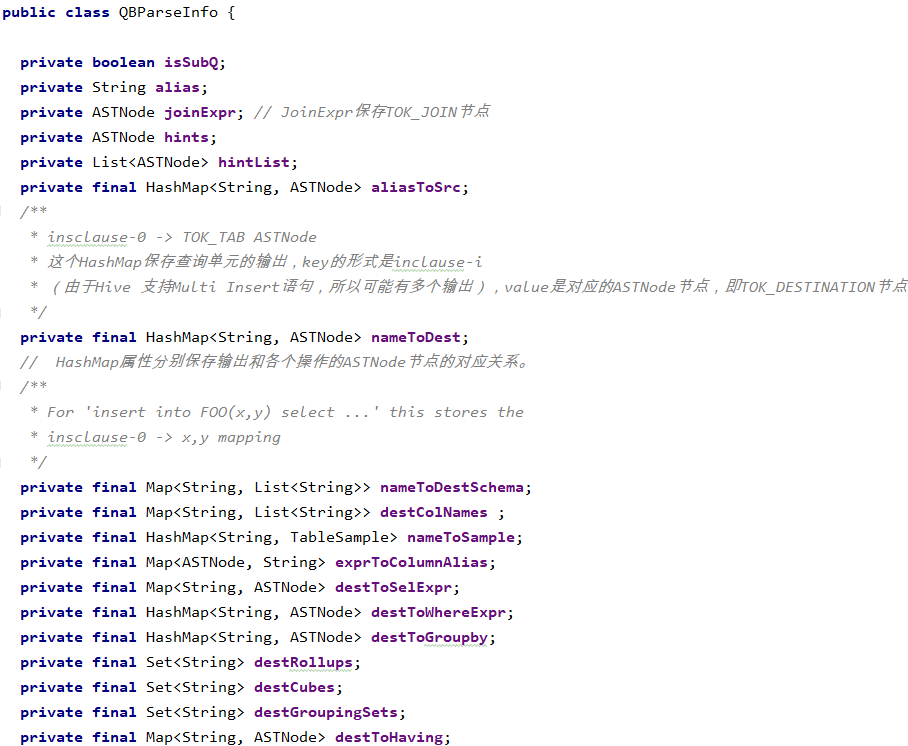Click on the TableSample type

click(x=339, y=537)
